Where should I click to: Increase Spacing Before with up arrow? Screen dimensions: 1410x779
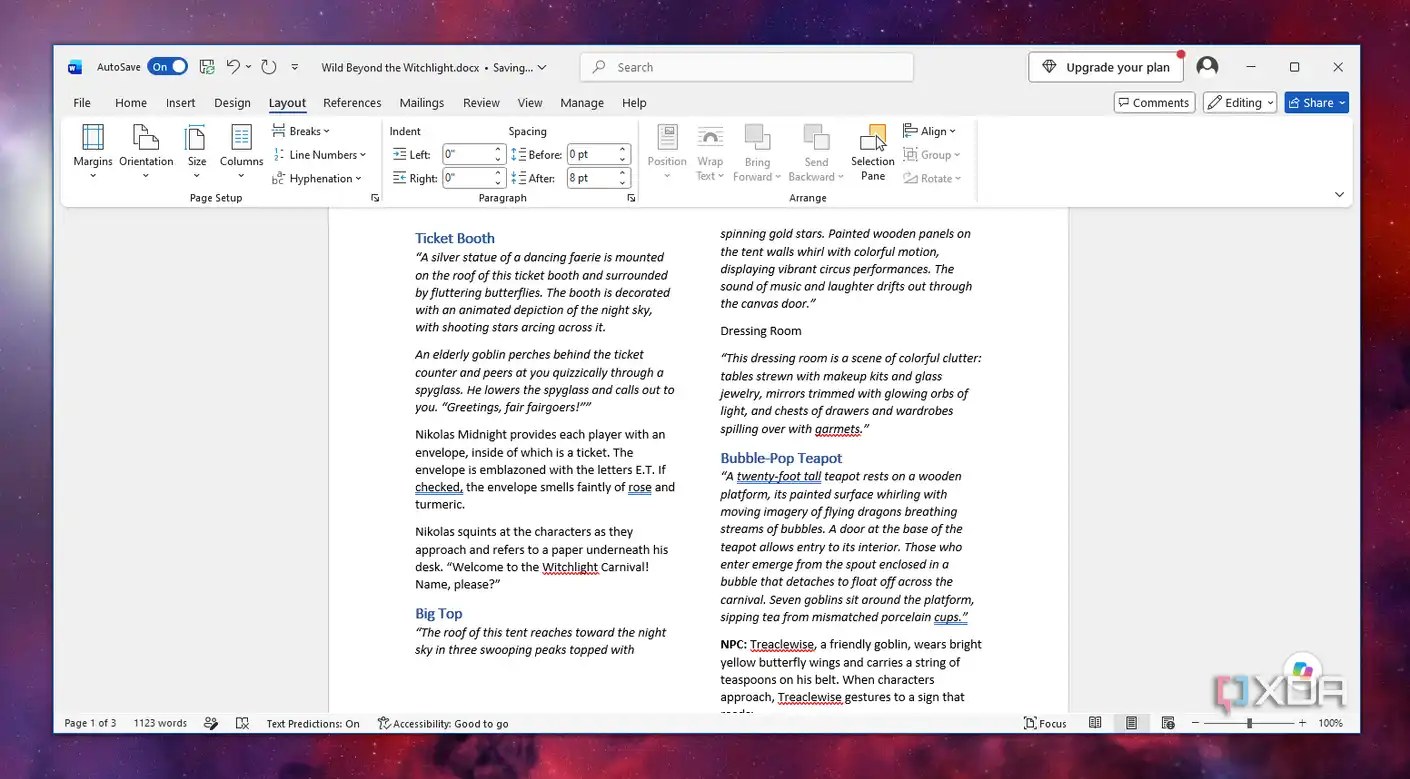coord(622,150)
